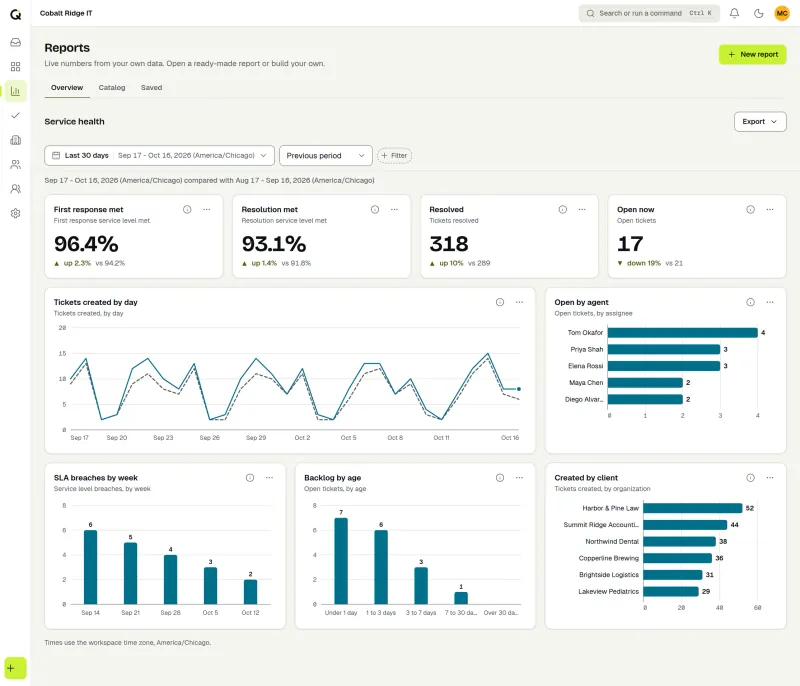The width and height of the screenshot is (800, 686).
Task: Expand the Last 30 days date range dropdown
Action: (159, 156)
